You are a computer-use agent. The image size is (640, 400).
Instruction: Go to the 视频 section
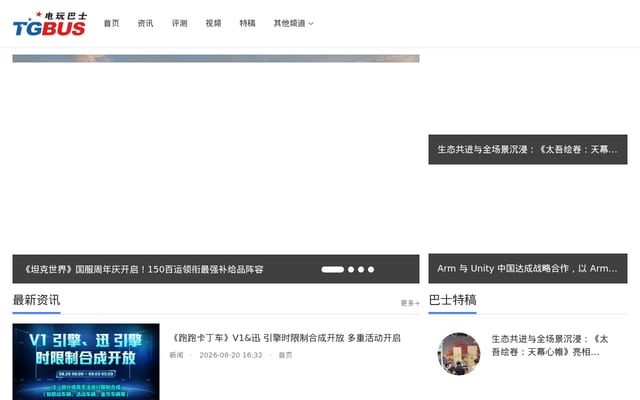pos(213,23)
